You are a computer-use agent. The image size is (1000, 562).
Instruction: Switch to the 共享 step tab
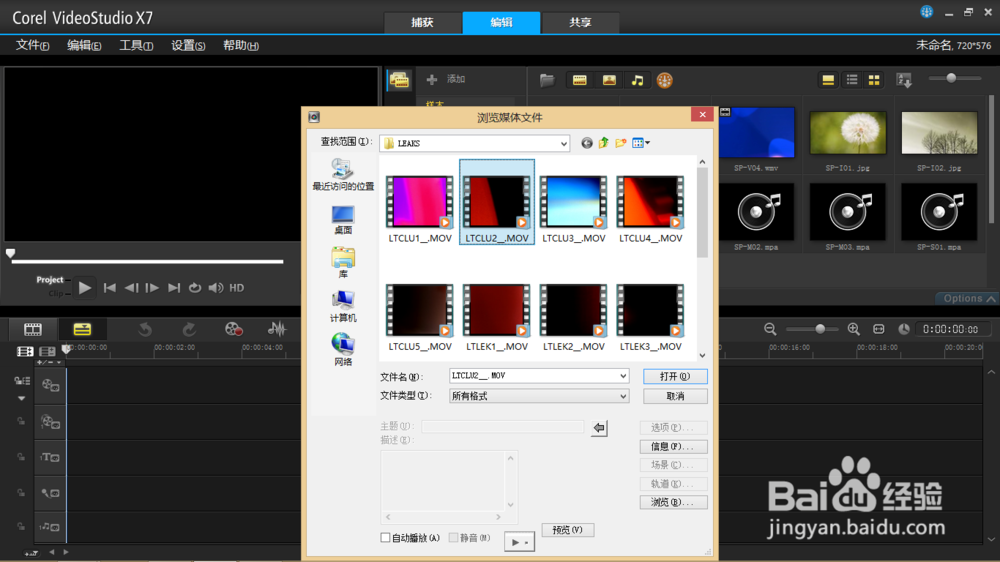pyautogui.click(x=580, y=22)
